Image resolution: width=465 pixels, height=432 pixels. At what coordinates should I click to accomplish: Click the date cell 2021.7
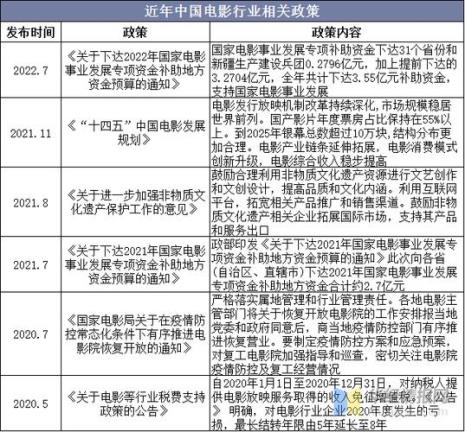click(x=31, y=265)
